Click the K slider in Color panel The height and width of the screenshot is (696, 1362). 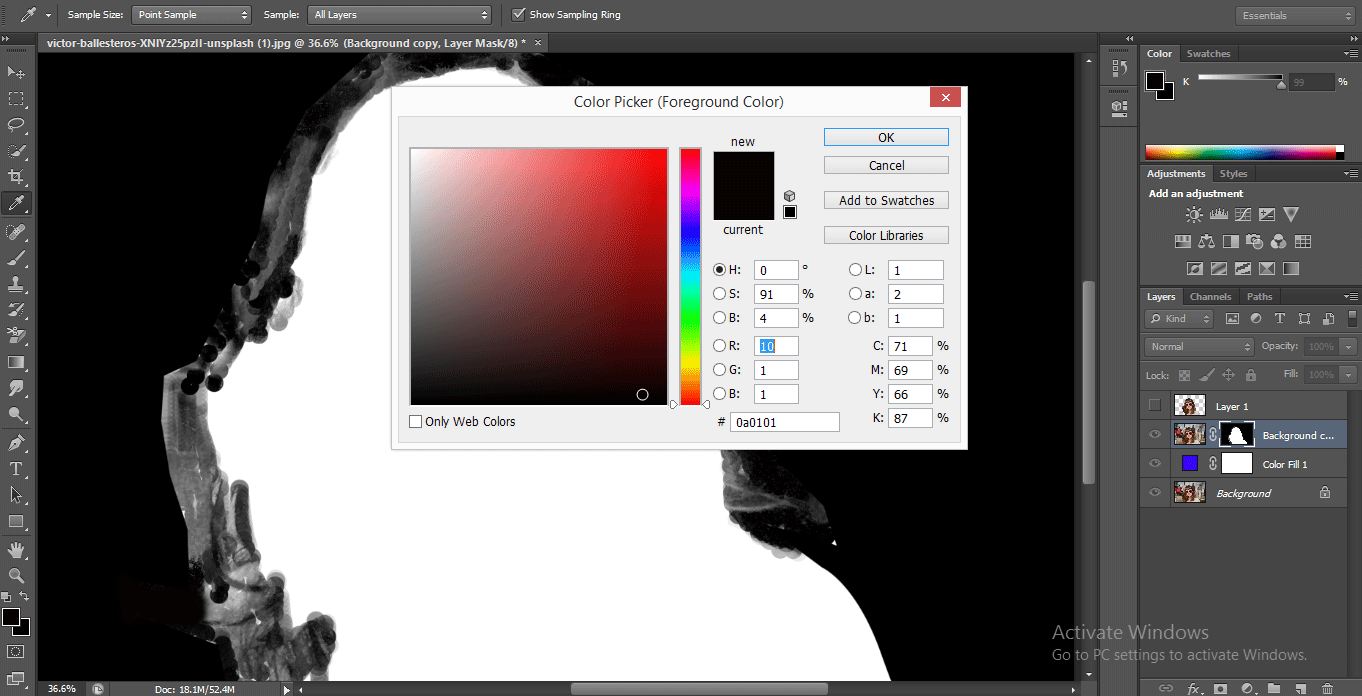tap(1240, 78)
